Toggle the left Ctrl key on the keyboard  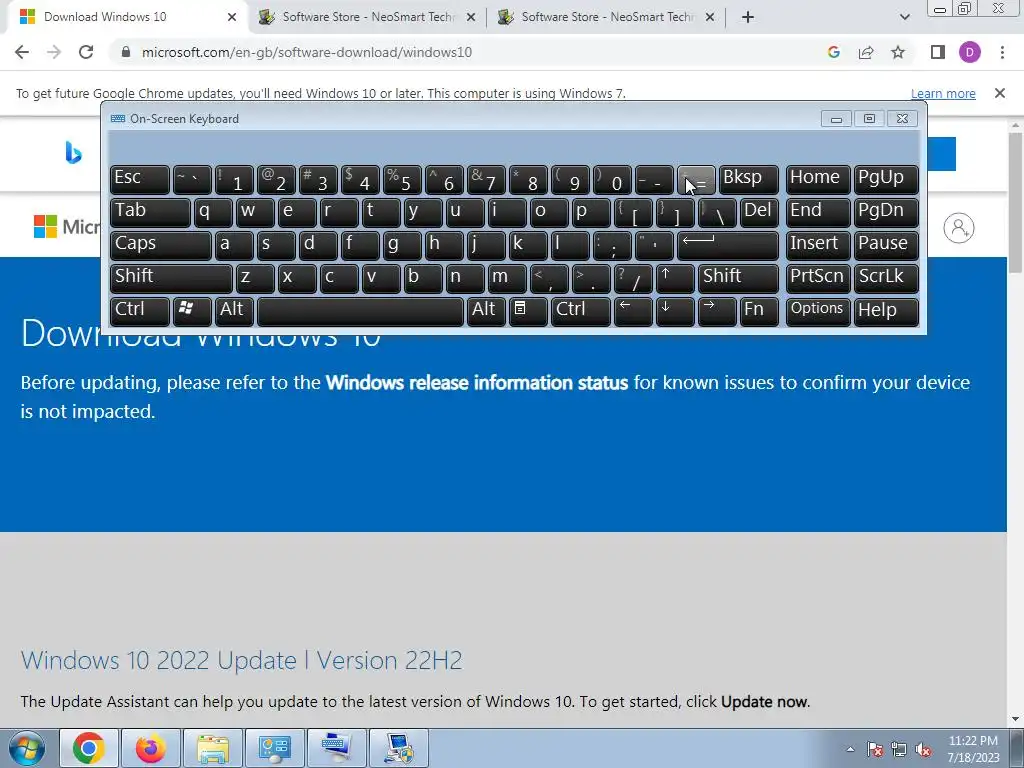140,311
